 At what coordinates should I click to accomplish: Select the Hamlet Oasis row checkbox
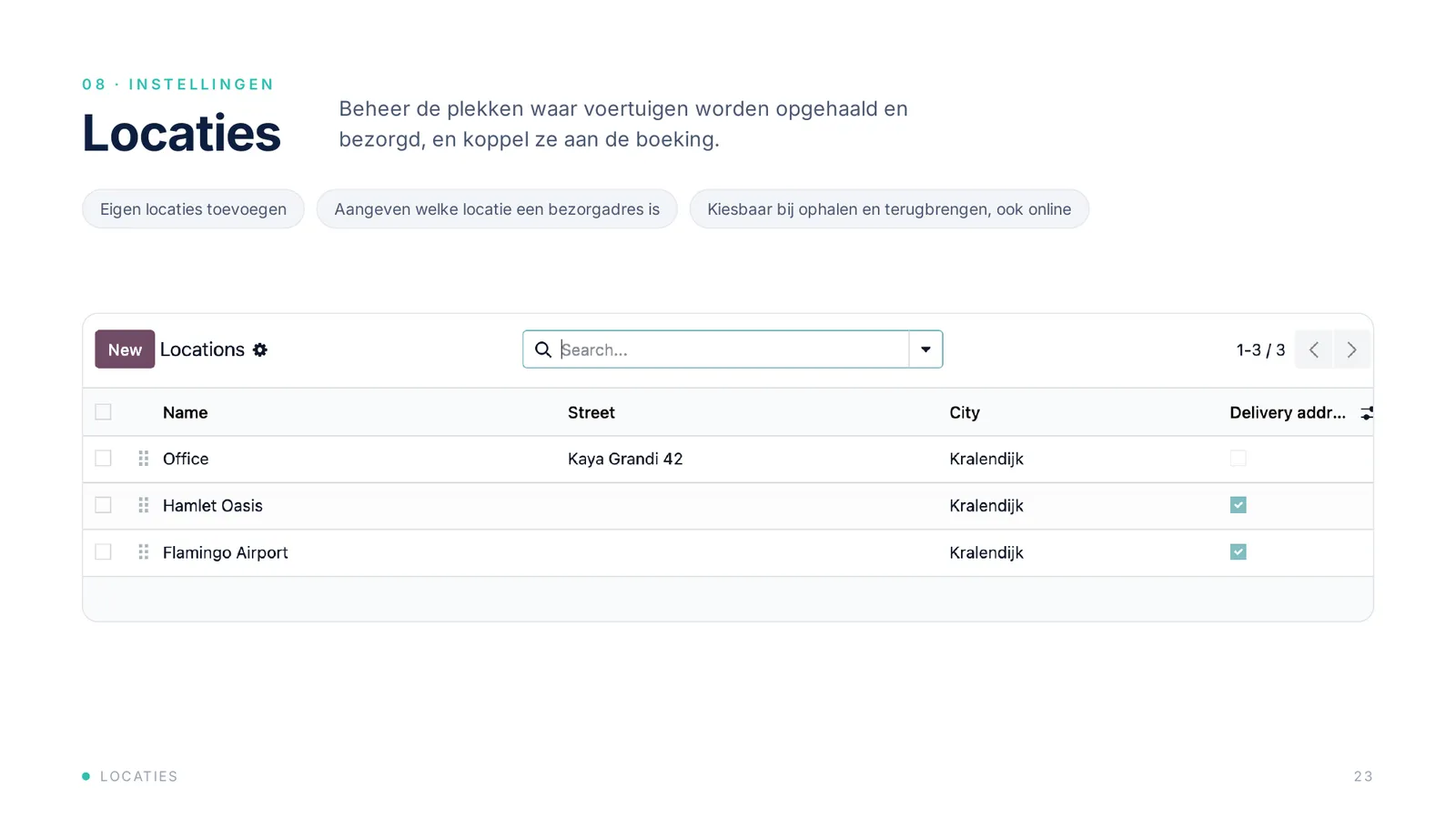point(103,505)
